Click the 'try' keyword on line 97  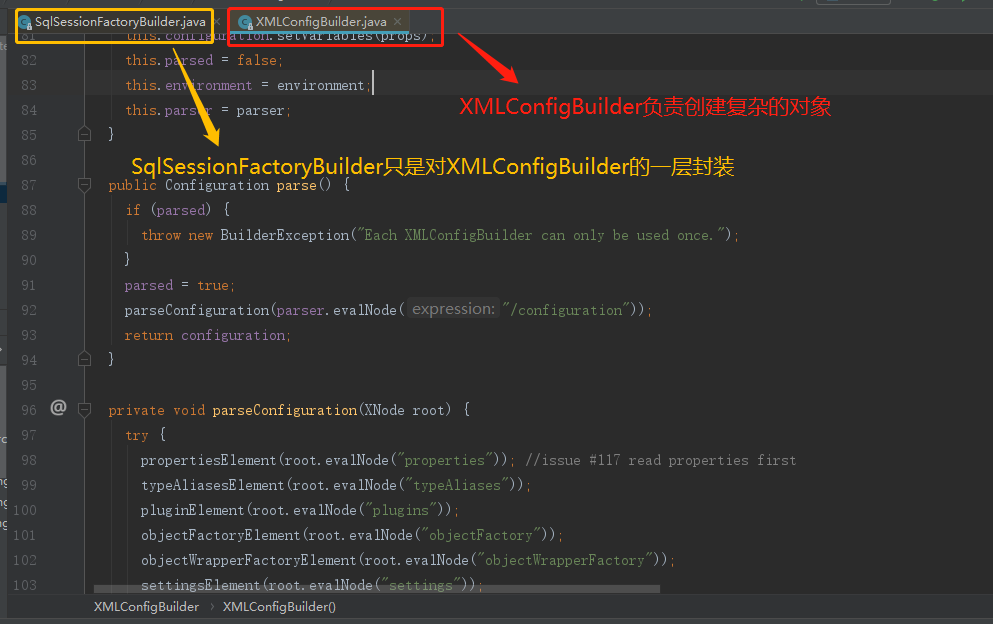(137, 435)
